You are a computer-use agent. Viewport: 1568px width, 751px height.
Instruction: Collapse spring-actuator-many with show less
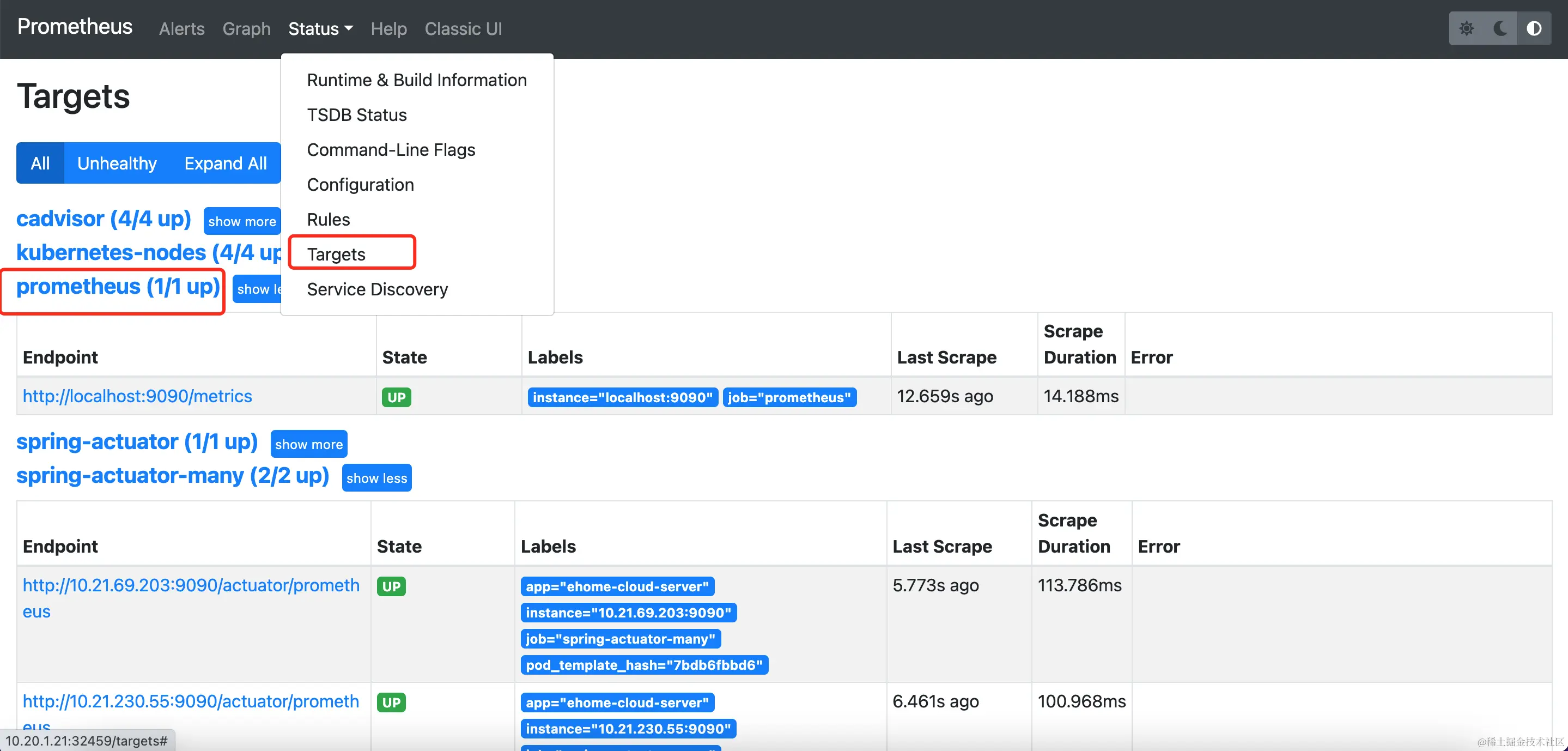pyautogui.click(x=376, y=478)
